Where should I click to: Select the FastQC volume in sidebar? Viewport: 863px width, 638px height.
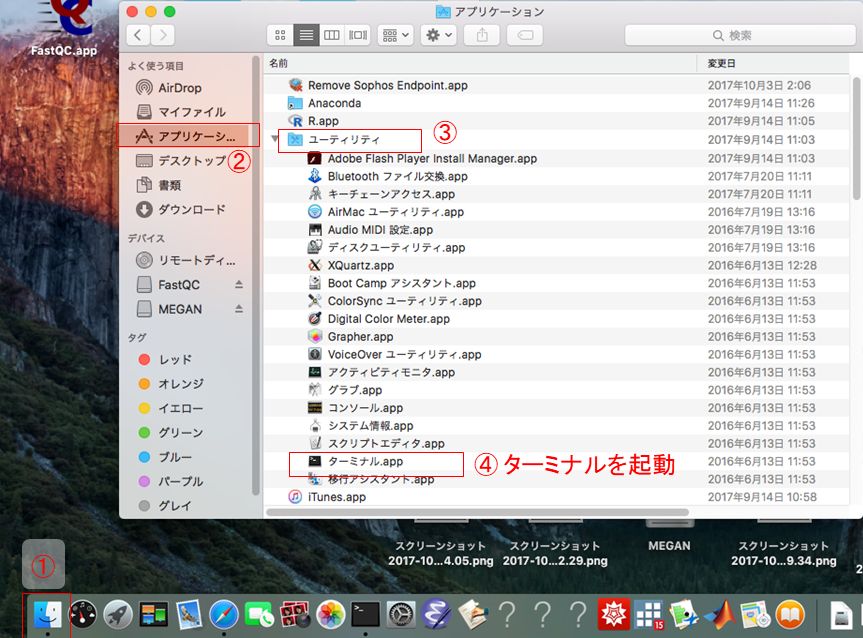pyautogui.click(x=179, y=285)
